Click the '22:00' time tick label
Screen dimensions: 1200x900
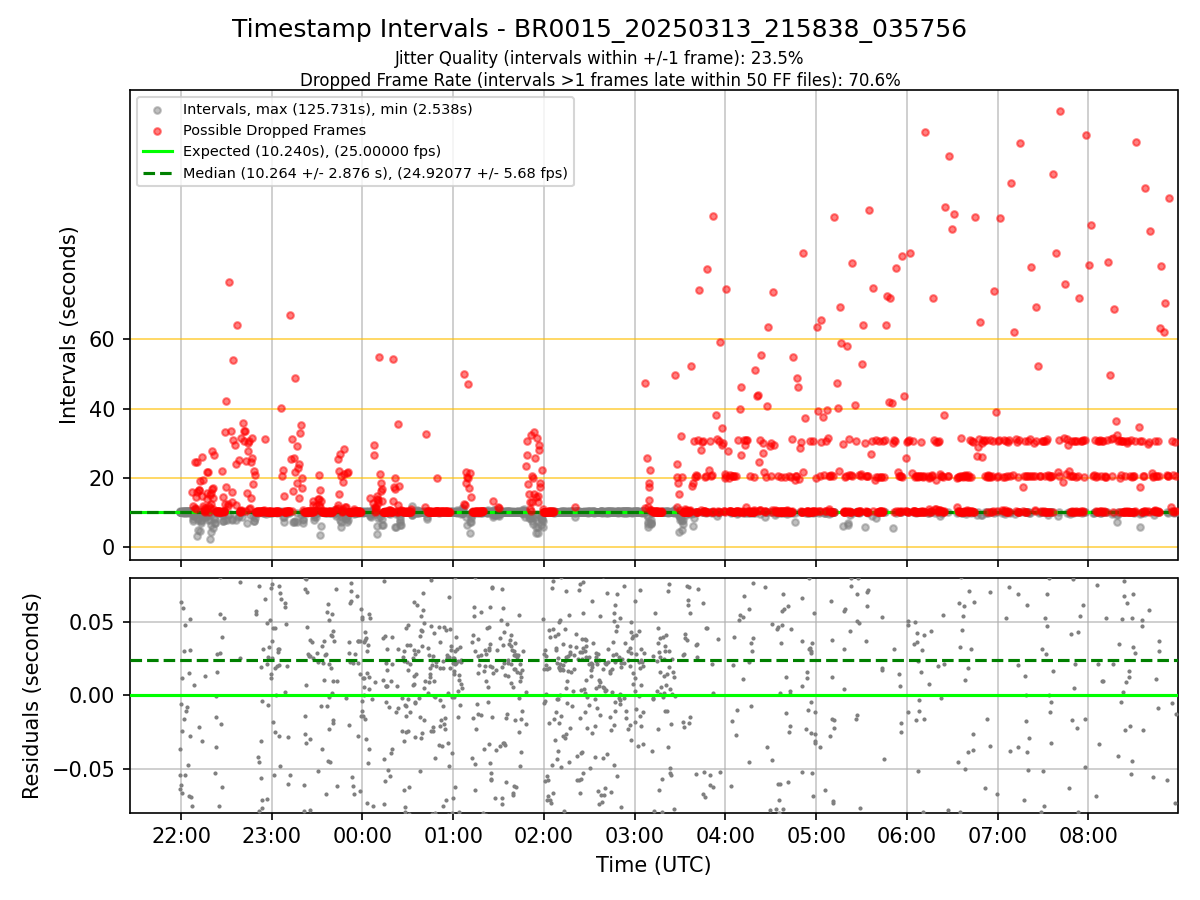pos(181,834)
